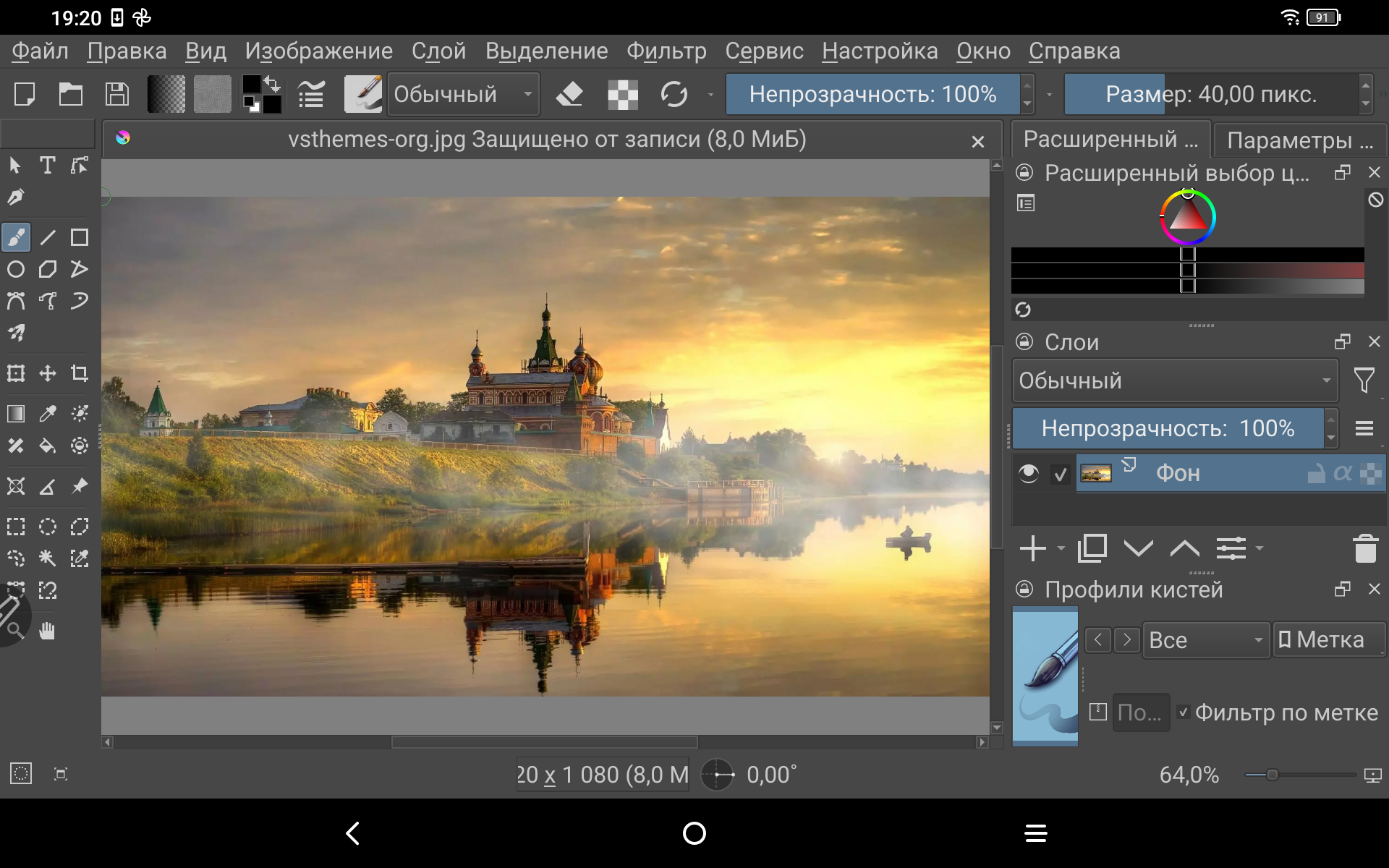Switch to Параметры tab

pos(1299,140)
